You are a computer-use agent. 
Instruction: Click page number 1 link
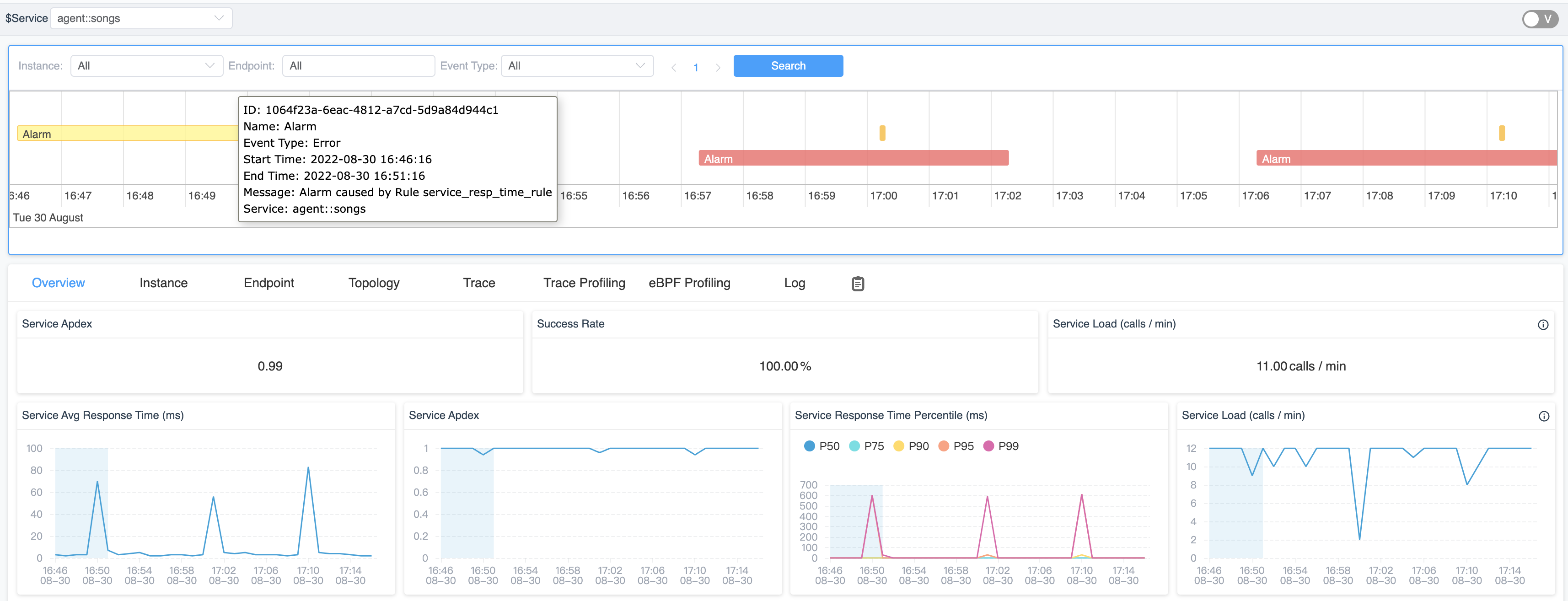696,67
